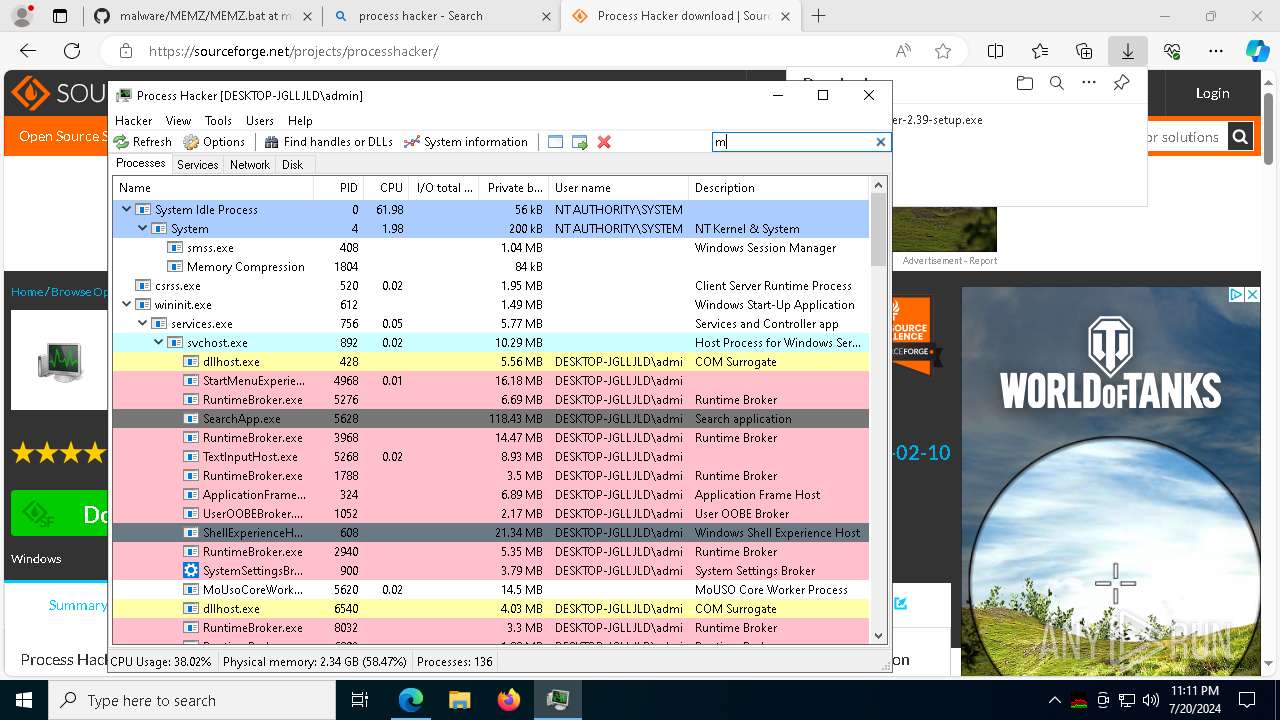This screenshot has width=1280, height=720.
Task: Open the Hacker menu
Action: pyautogui.click(x=134, y=120)
